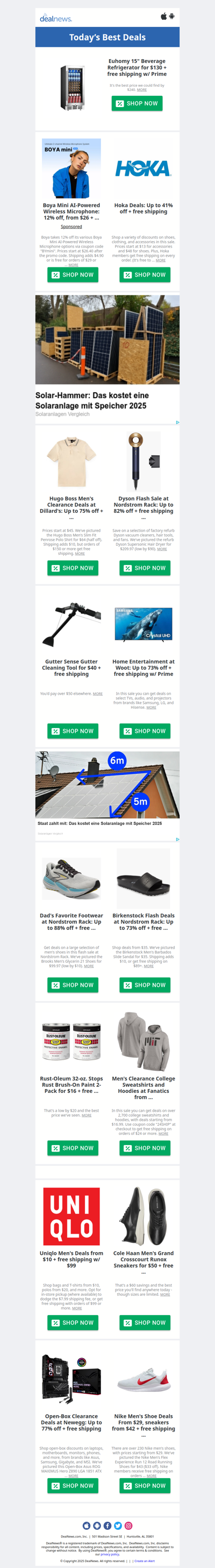215x1568 pixels.
Task: Shop now for Euhomy Beverage Refrigerator
Action: 137,103
